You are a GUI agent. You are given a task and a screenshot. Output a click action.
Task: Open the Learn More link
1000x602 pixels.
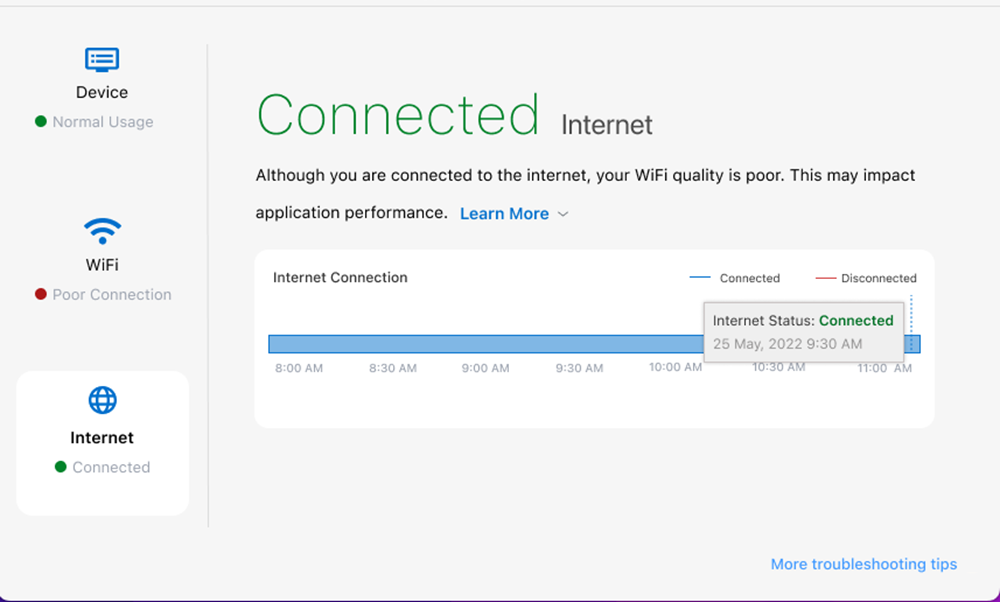pyautogui.click(x=504, y=214)
